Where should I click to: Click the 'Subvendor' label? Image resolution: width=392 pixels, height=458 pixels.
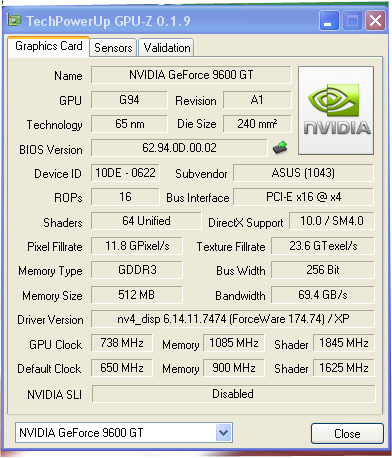201,174
